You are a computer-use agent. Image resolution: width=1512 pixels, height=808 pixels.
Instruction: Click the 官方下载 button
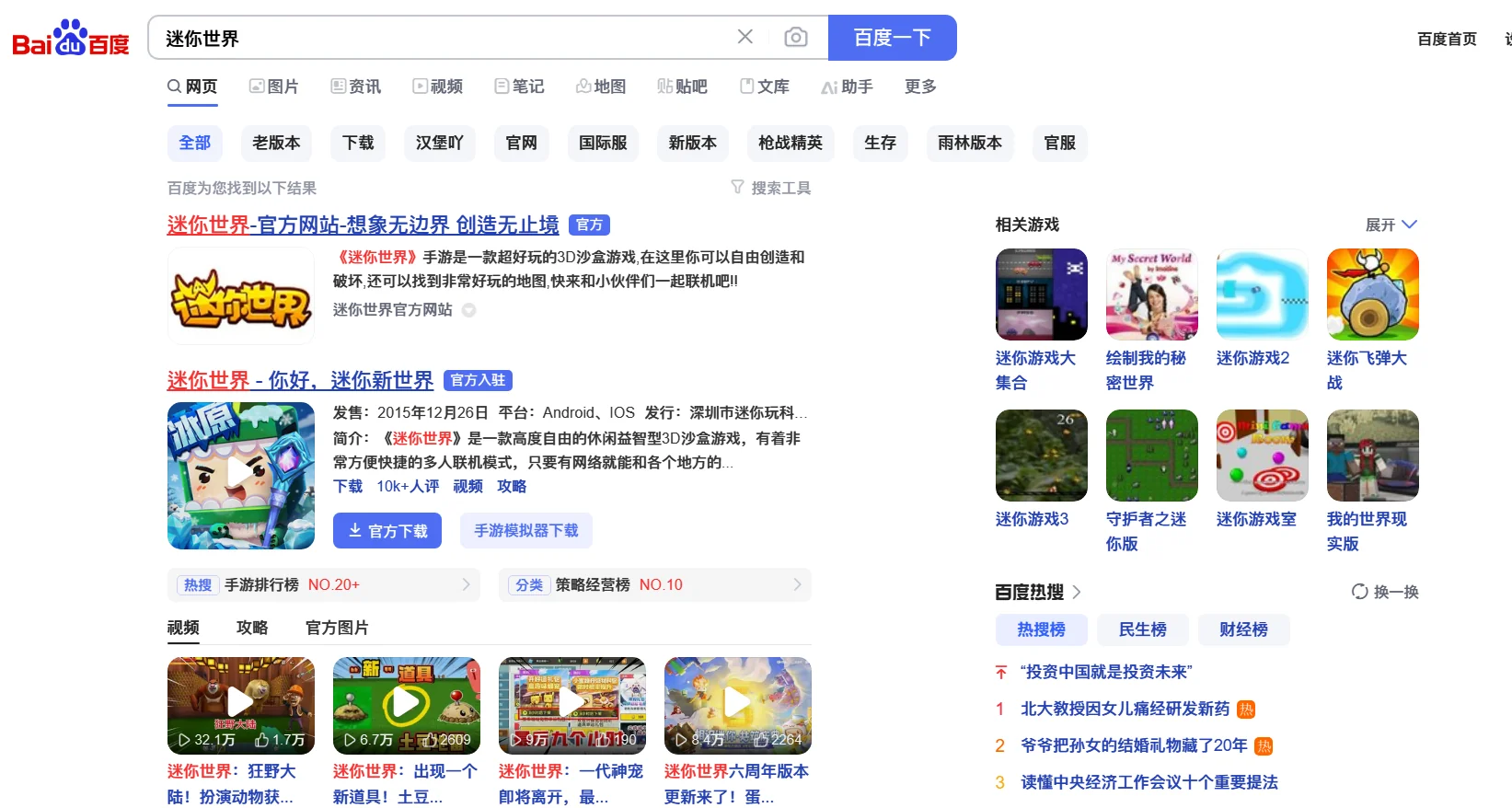[387, 531]
